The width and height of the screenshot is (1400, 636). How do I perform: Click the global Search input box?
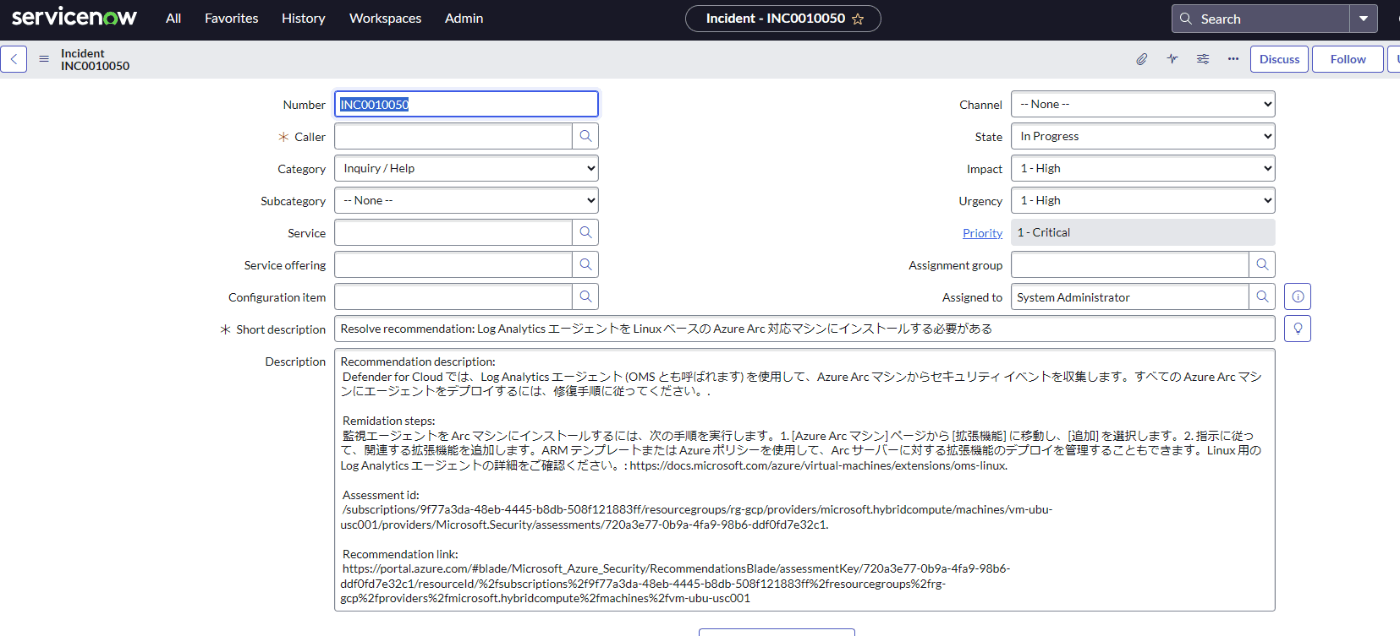tap(1260, 19)
